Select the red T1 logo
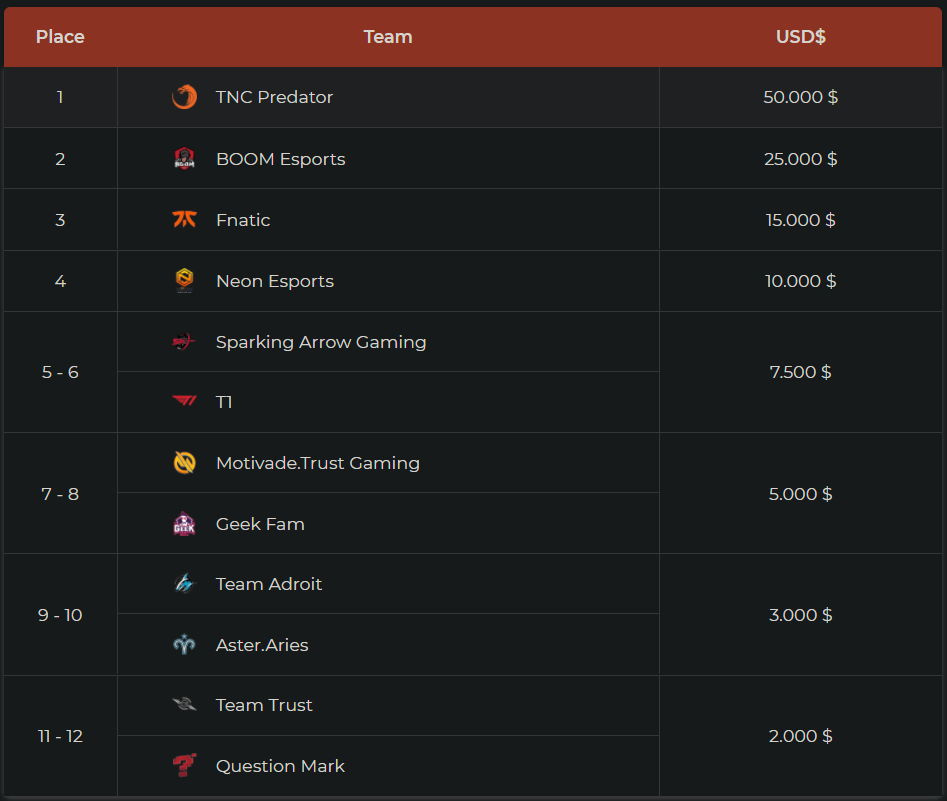 184,402
